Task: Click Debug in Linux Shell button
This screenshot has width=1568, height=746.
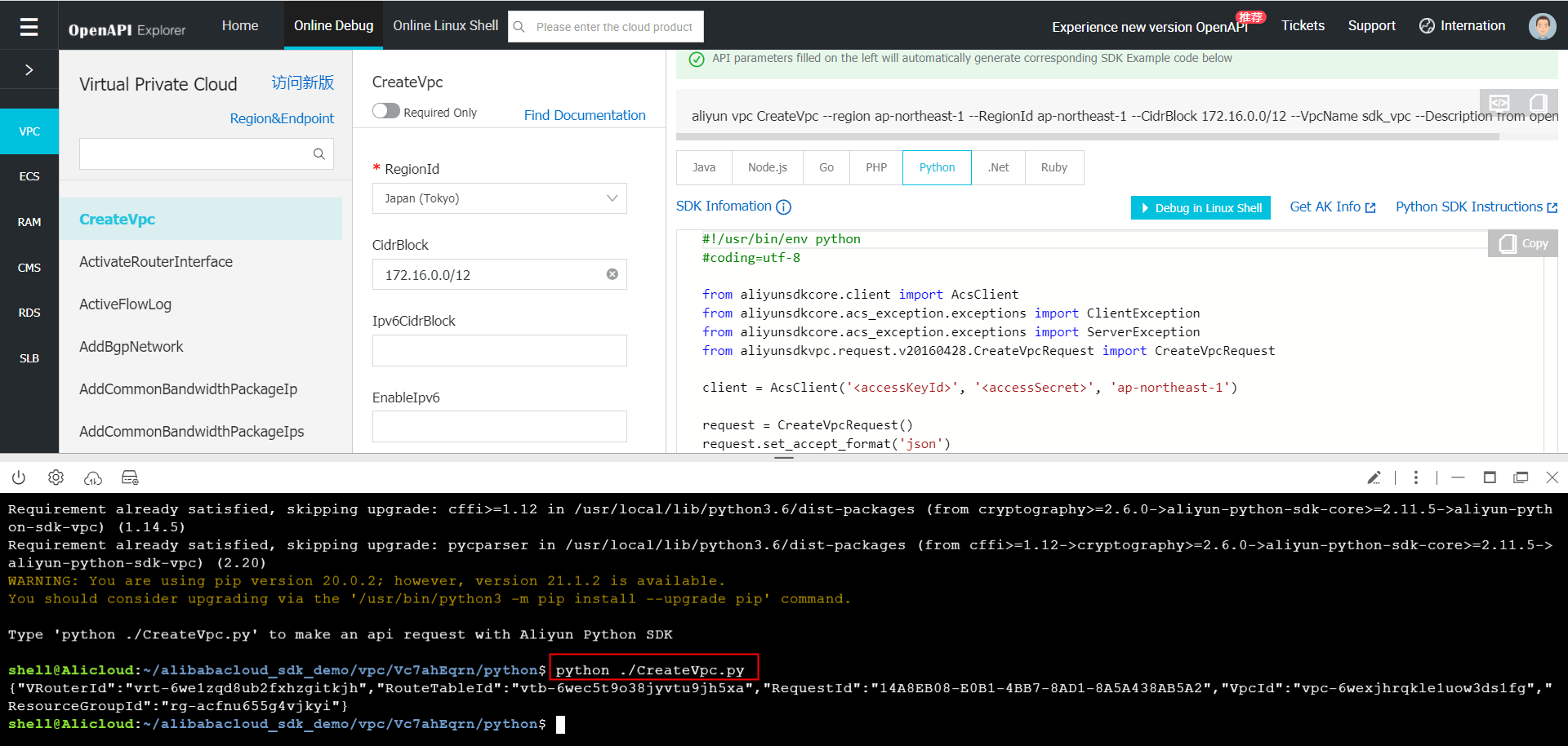Action: coord(1200,208)
